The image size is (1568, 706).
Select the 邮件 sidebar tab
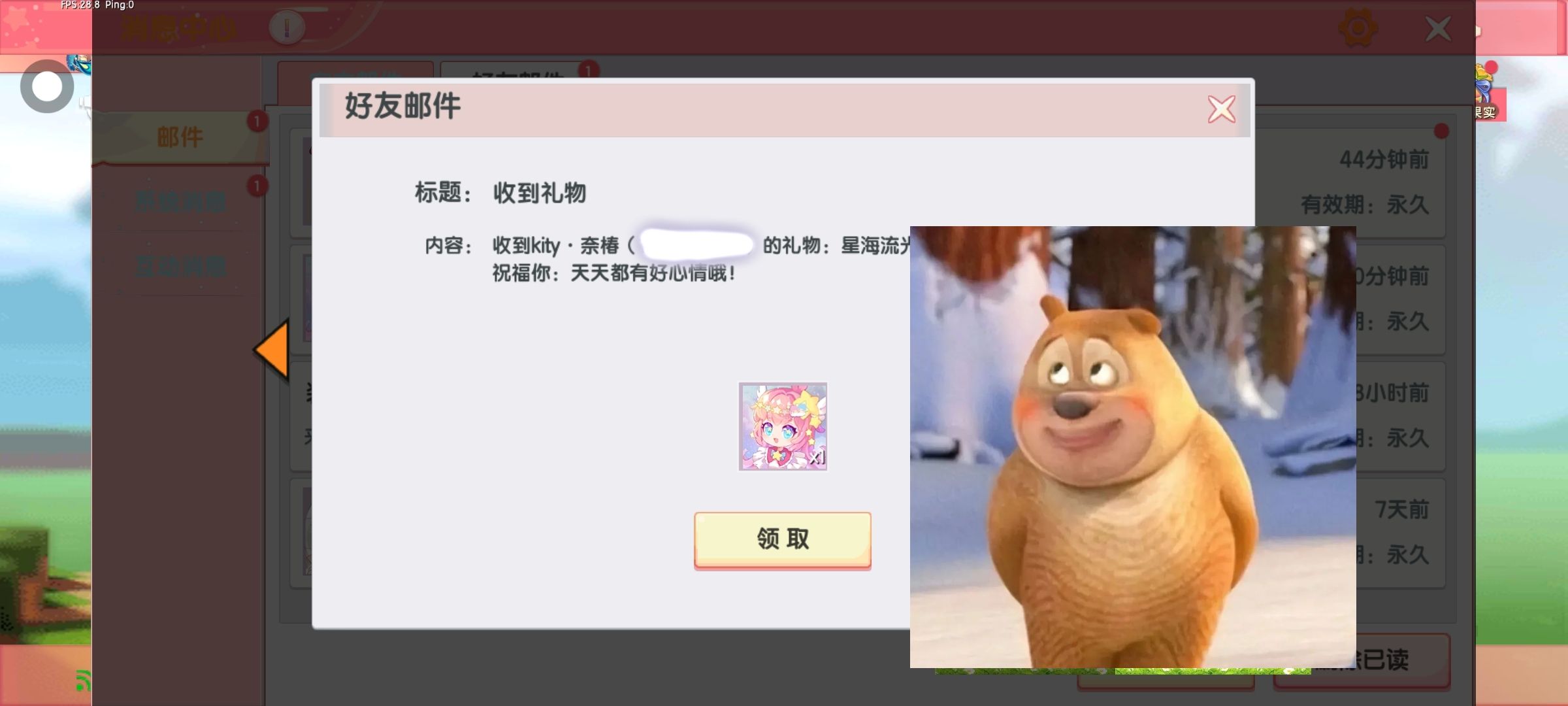(x=180, y=137)
